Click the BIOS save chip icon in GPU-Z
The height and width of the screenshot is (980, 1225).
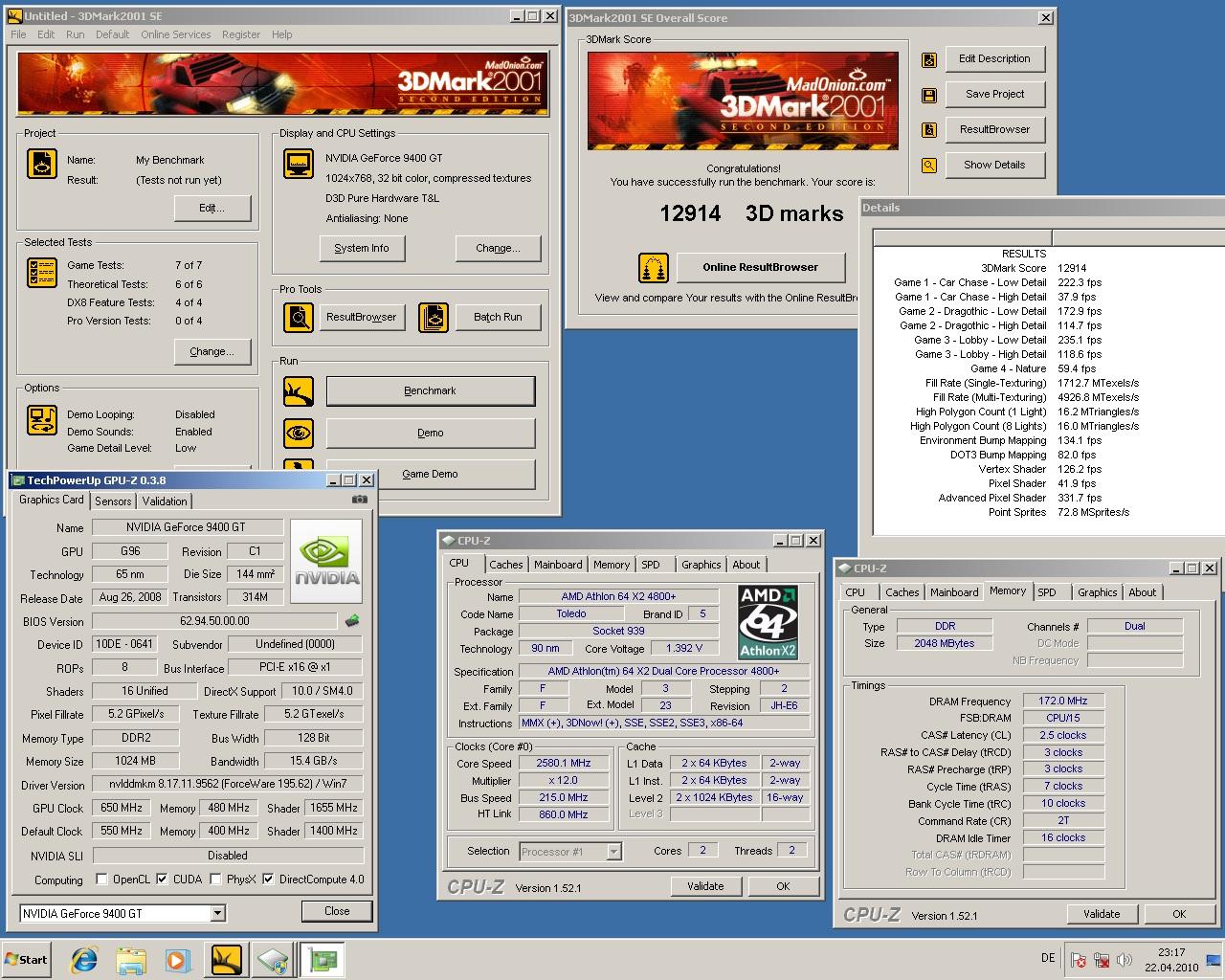pyautogui.click(x=353, y=621)
